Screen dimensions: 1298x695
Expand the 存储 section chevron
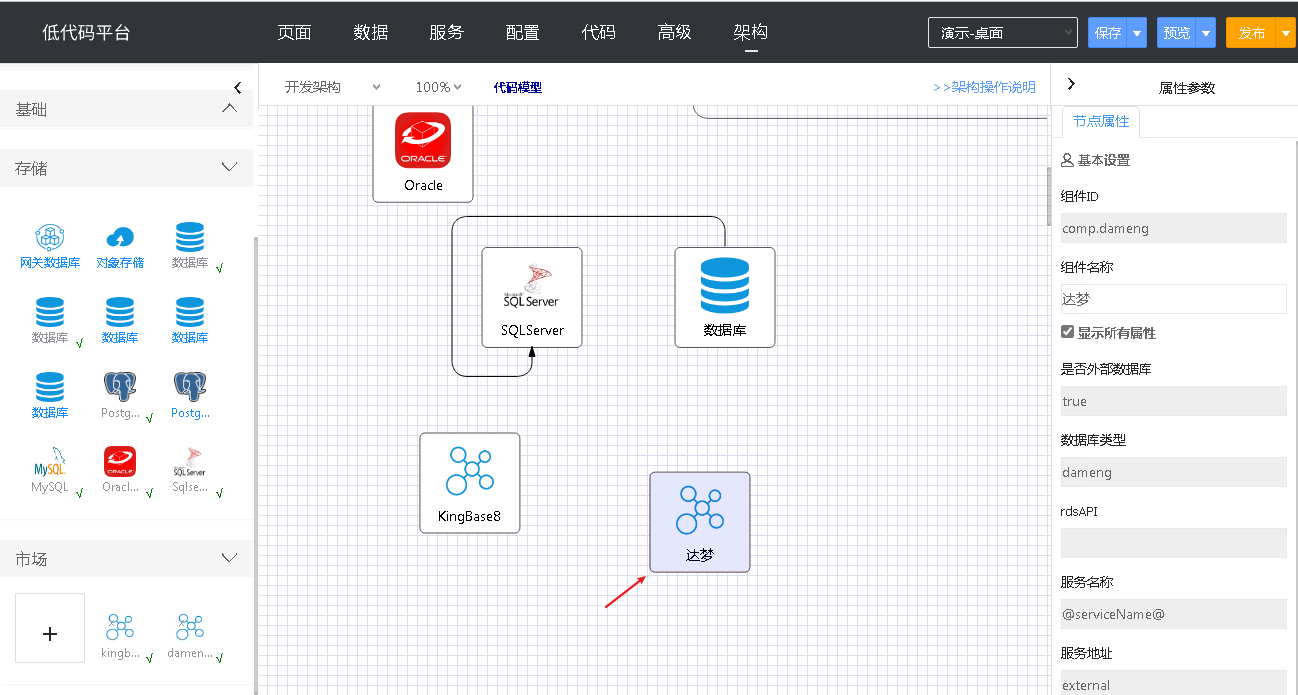tap(229, 167)
